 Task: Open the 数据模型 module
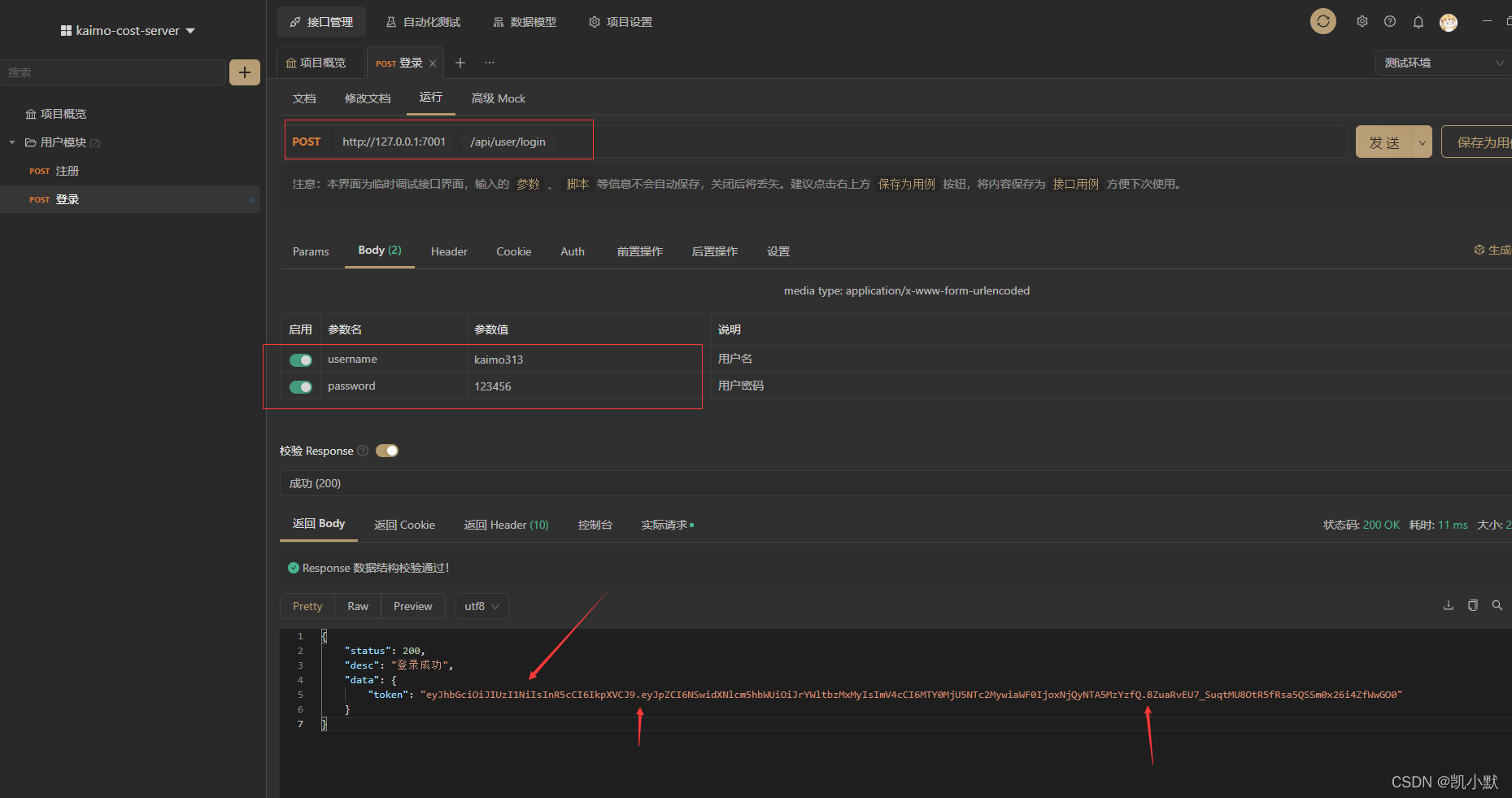(525, 22)
